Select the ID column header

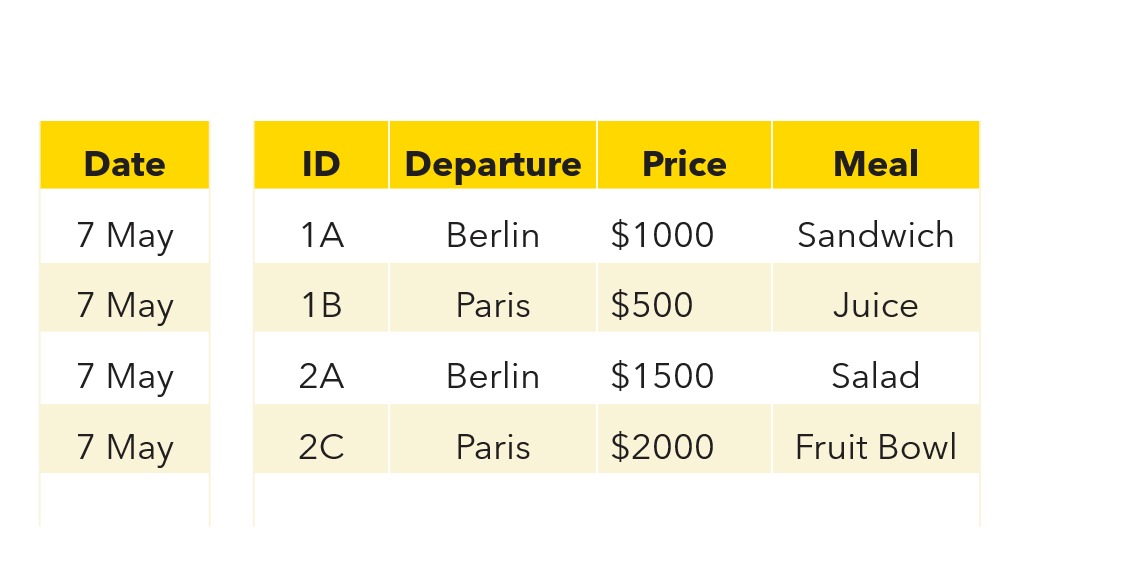point(321,155)
